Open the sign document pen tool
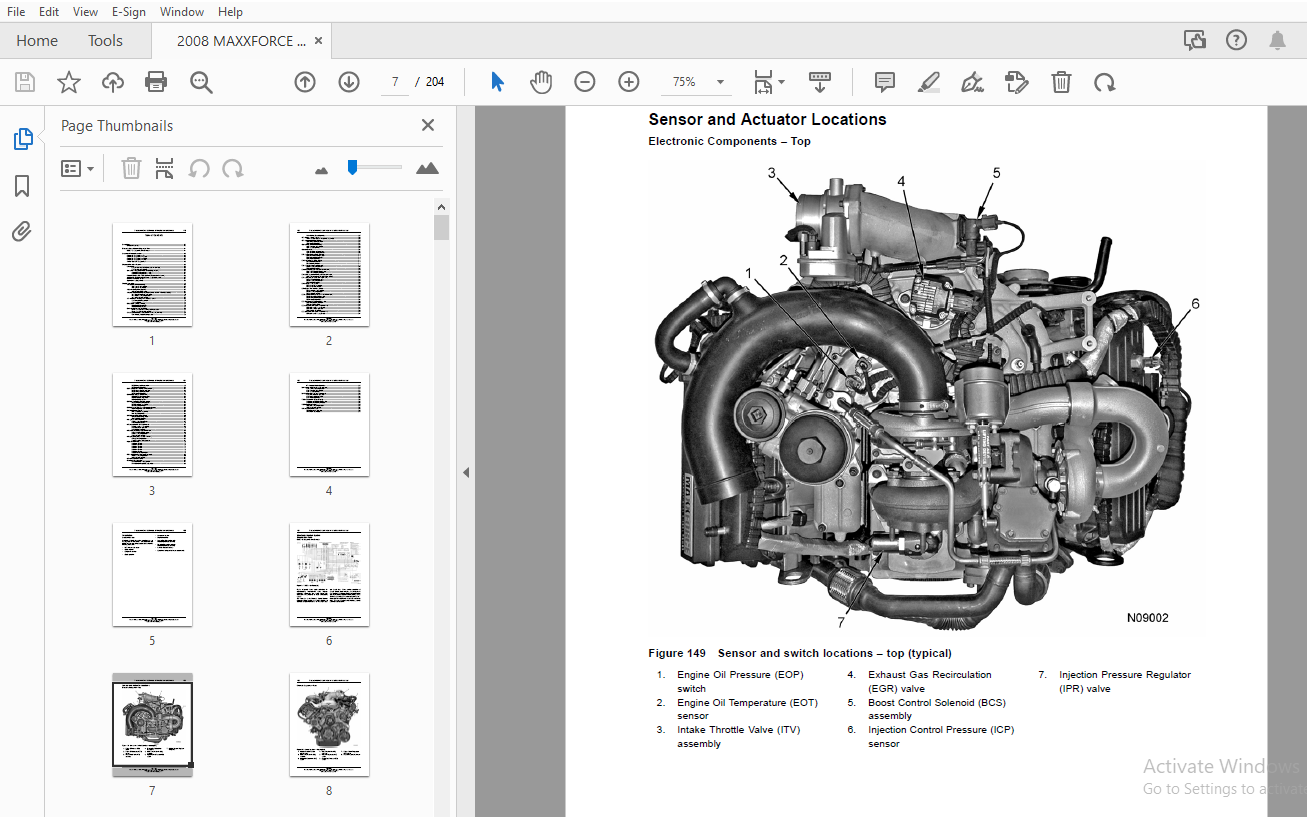This screenshot has height=817, width=1307. tap(972, 82)
